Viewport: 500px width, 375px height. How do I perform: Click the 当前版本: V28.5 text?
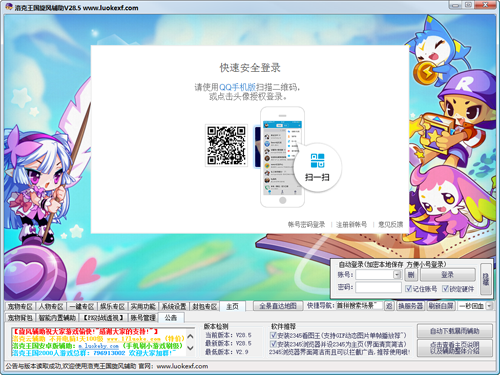[x=228, y=335]
